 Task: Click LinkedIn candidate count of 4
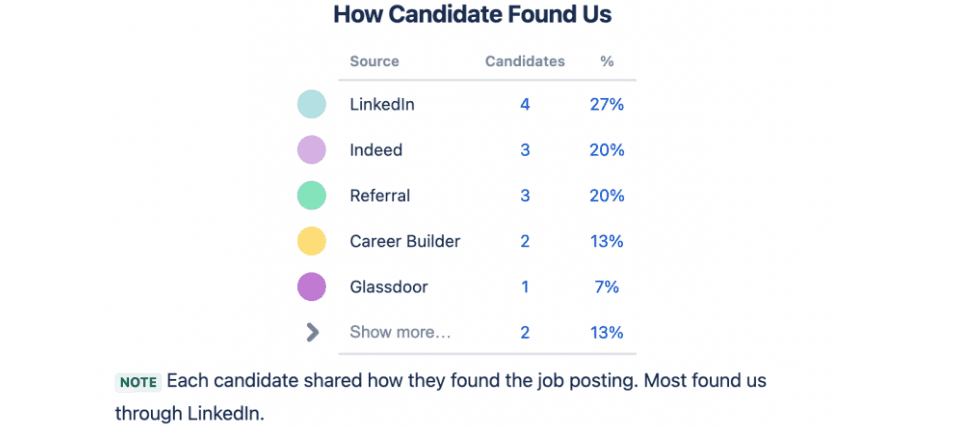[525, 105]
